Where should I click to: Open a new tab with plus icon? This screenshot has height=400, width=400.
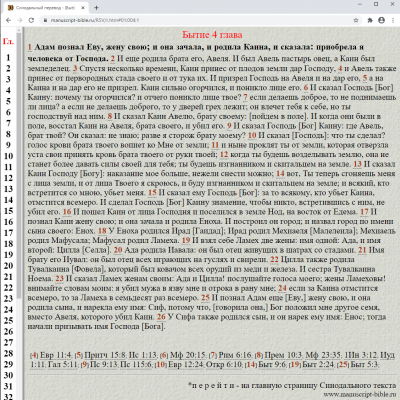pos(96,8)
